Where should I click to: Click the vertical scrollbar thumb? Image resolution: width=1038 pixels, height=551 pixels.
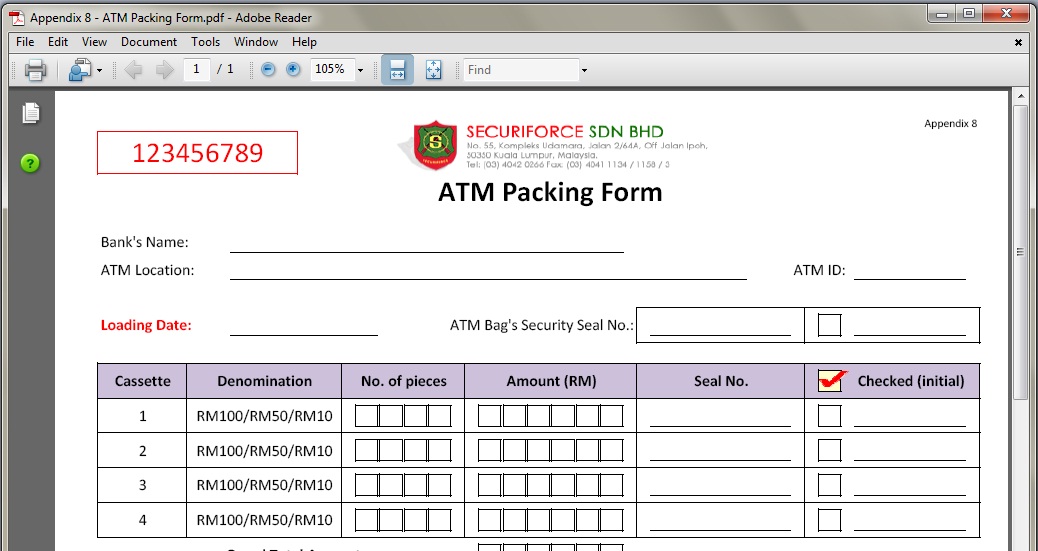(1020, 252)
